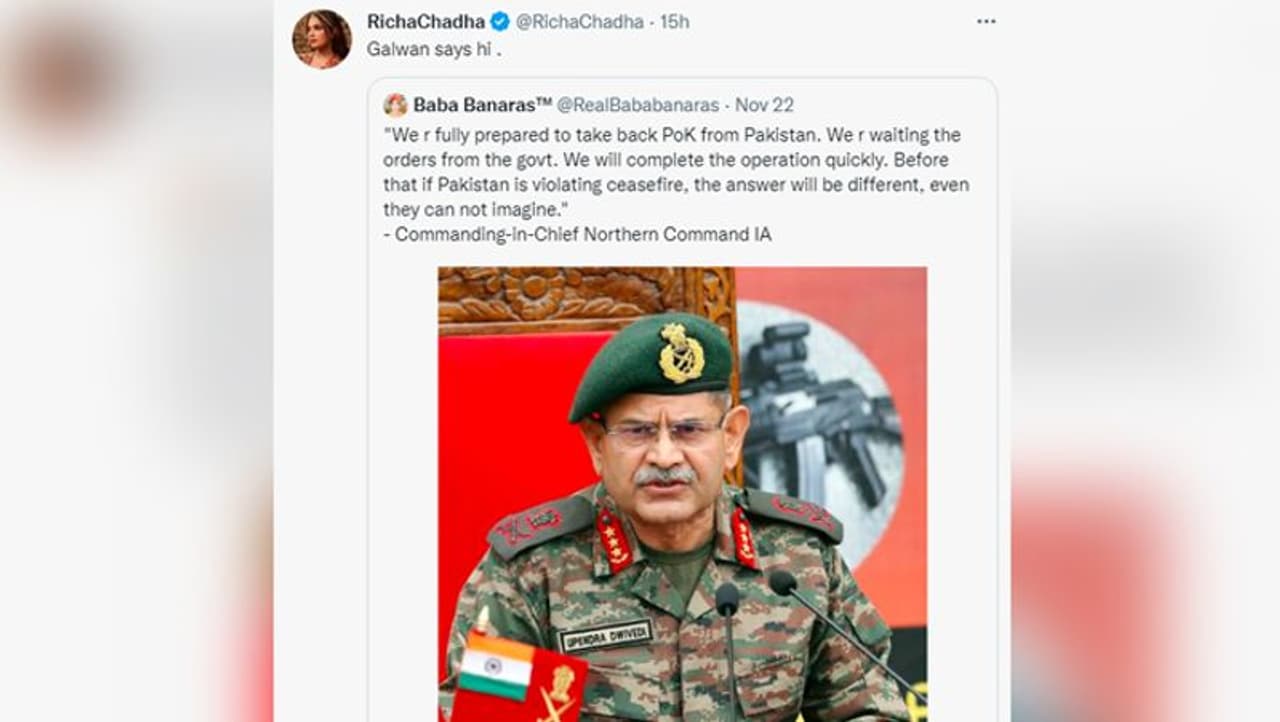Click RichaChadha's profile picture
The height and width of the screenshot is (722, 1280).
click(x=321, y=39)
